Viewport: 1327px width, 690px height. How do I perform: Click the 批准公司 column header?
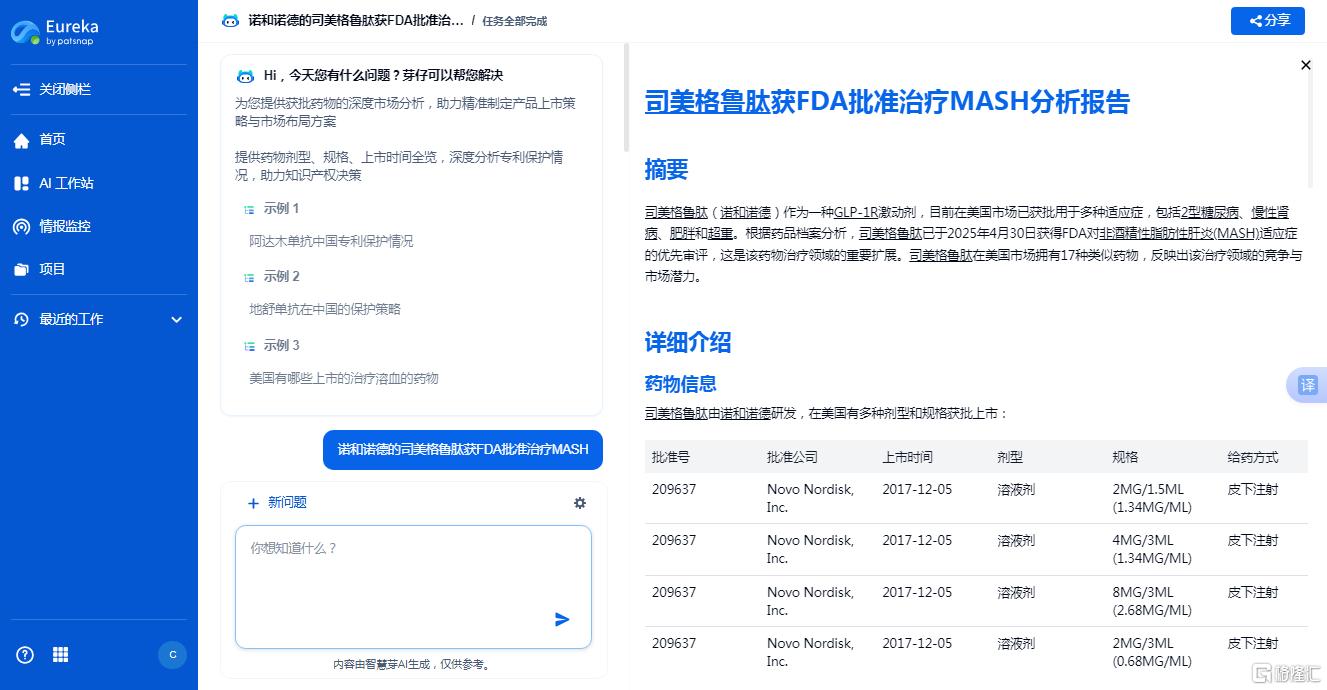point(792,457)
